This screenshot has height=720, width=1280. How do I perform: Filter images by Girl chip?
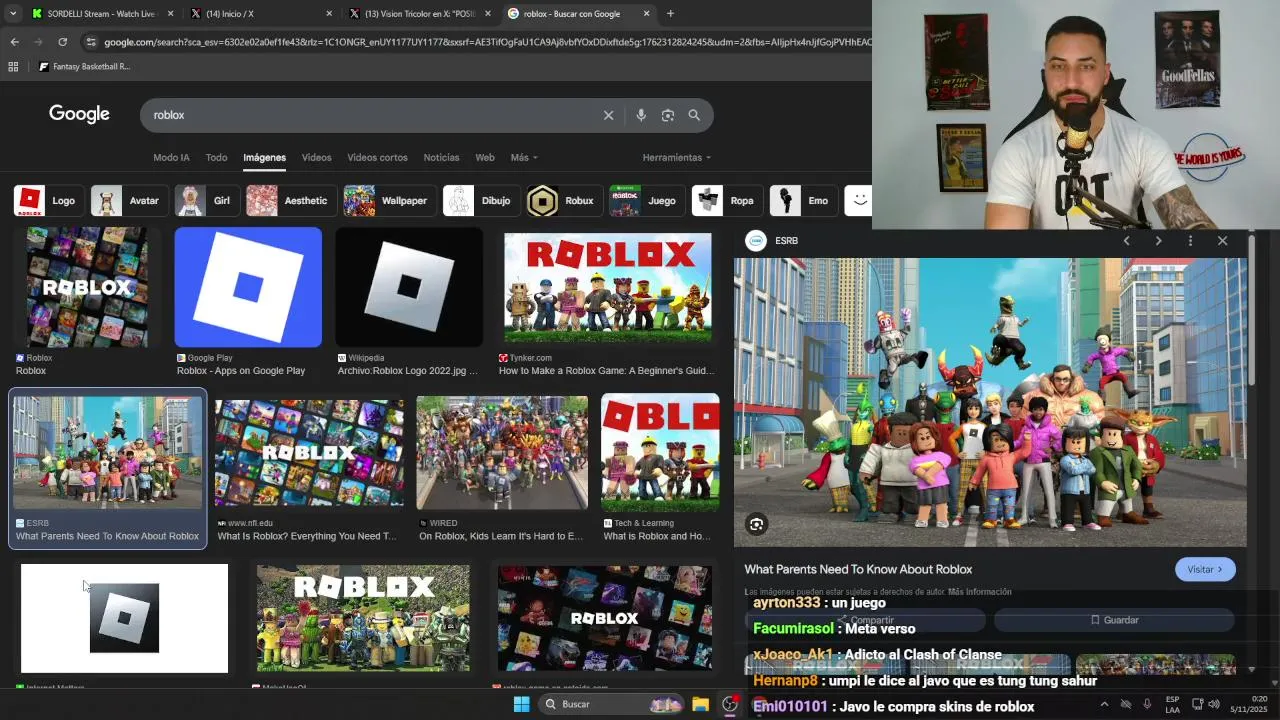point(205,201)
